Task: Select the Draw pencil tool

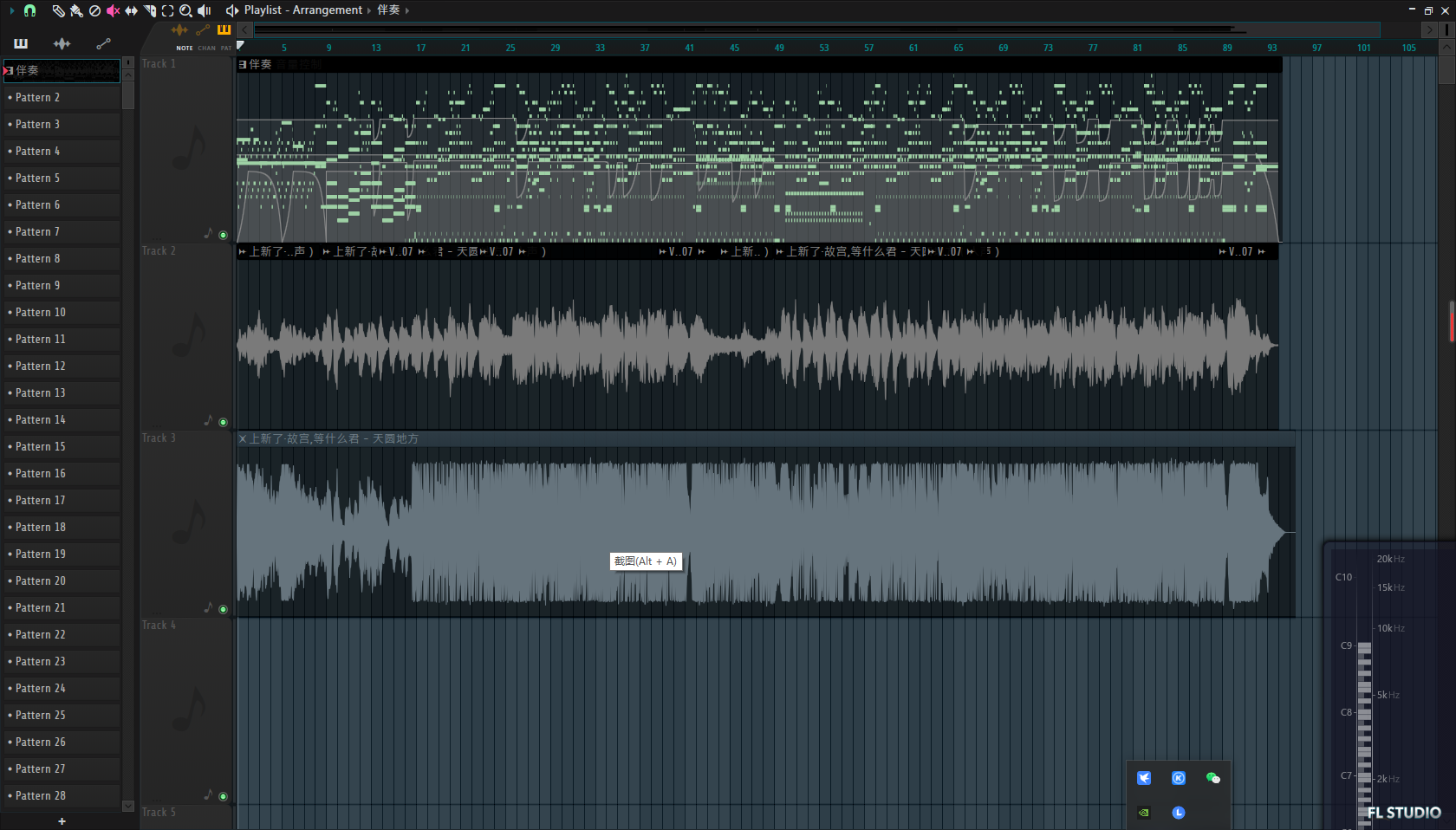Action: point(58,10)
